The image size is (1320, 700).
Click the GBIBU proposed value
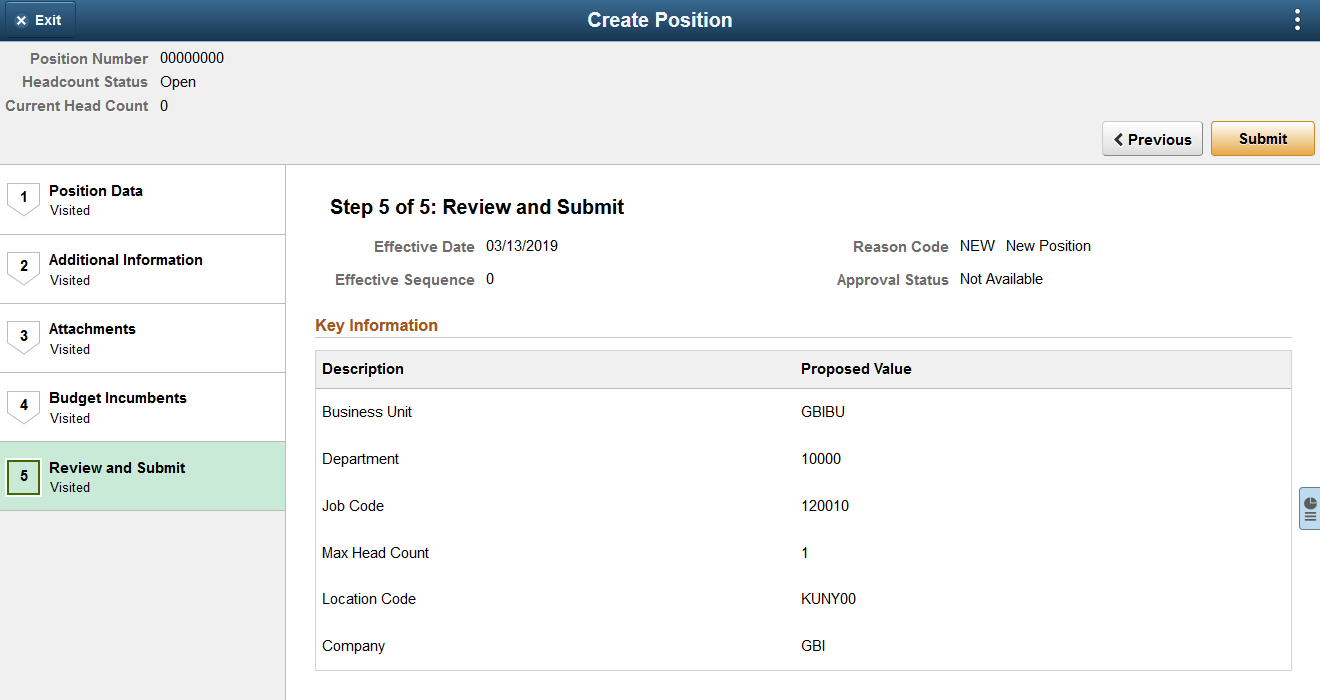click(823, 412)
